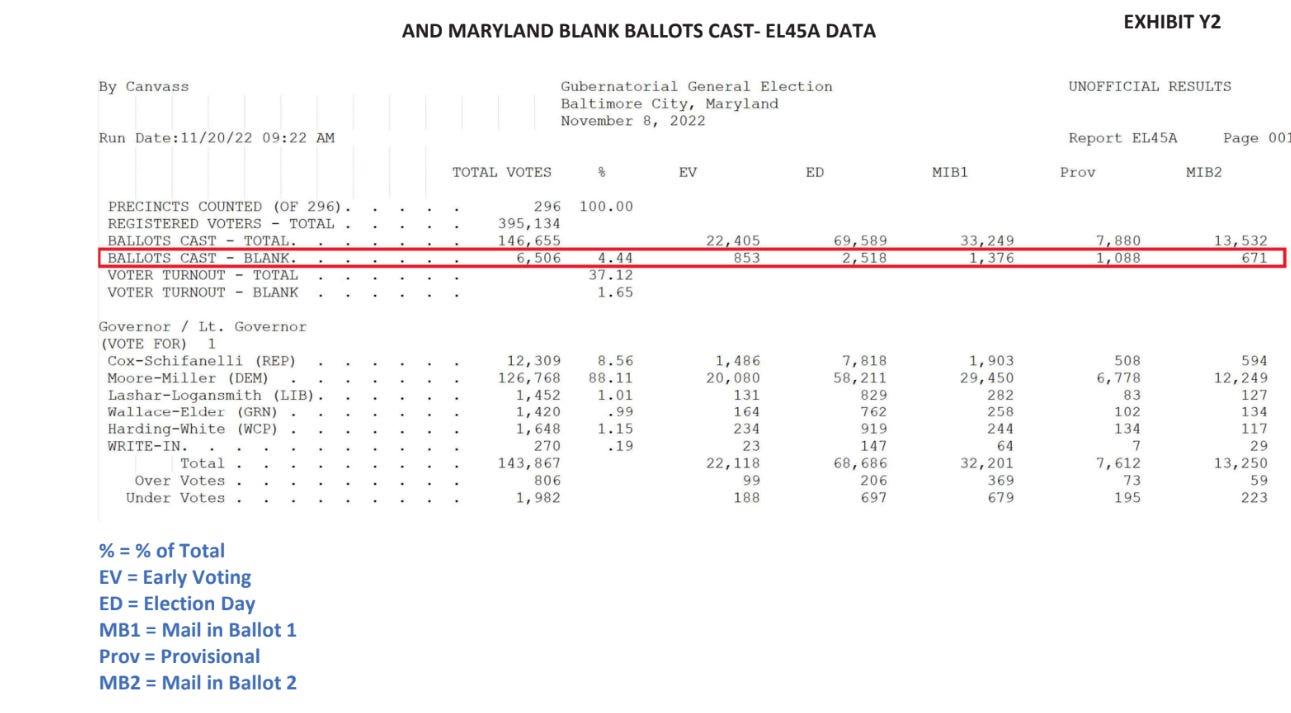This screenshot has height=713, width=1291.
Task: Click the 'Over Votes' row label
Action: tap(180, 481)
